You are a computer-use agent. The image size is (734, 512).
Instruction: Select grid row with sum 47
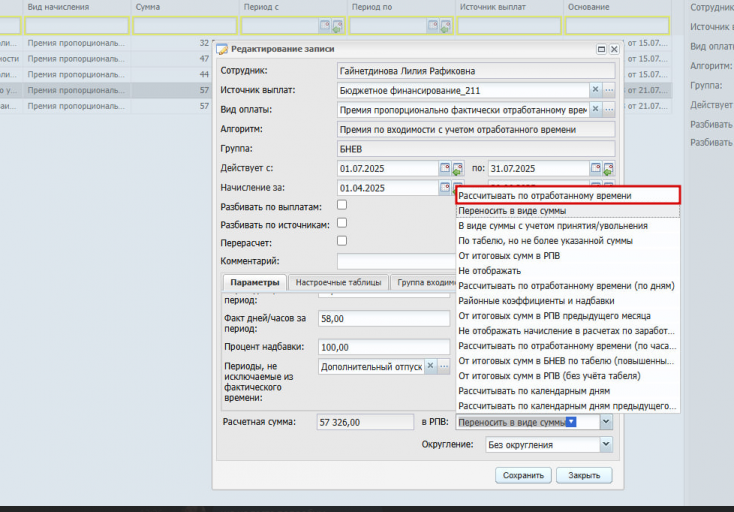(x=105, y=59)
